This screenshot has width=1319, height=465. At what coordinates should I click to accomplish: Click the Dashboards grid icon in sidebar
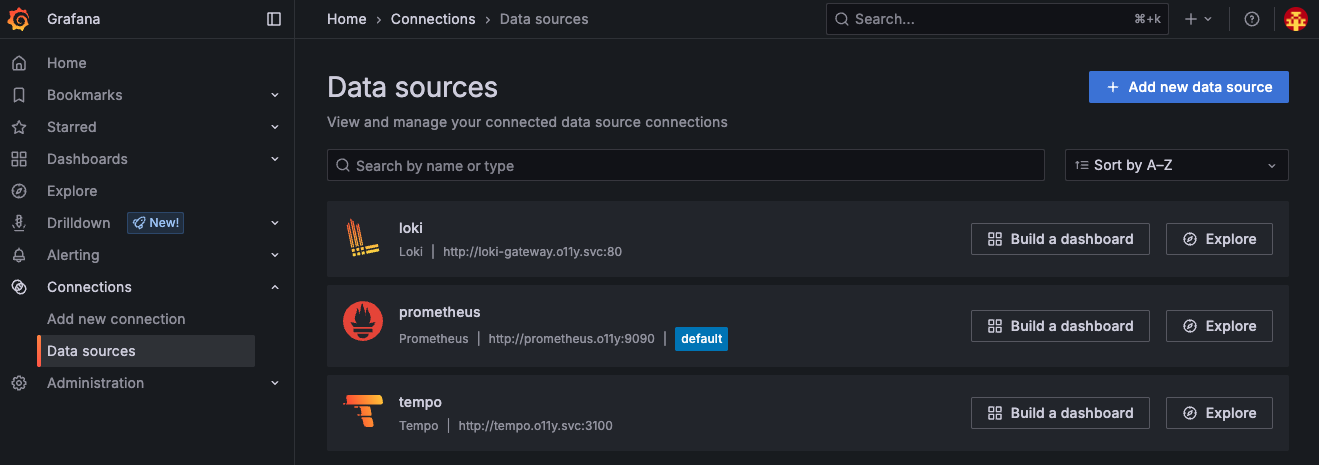click(18, 159)
